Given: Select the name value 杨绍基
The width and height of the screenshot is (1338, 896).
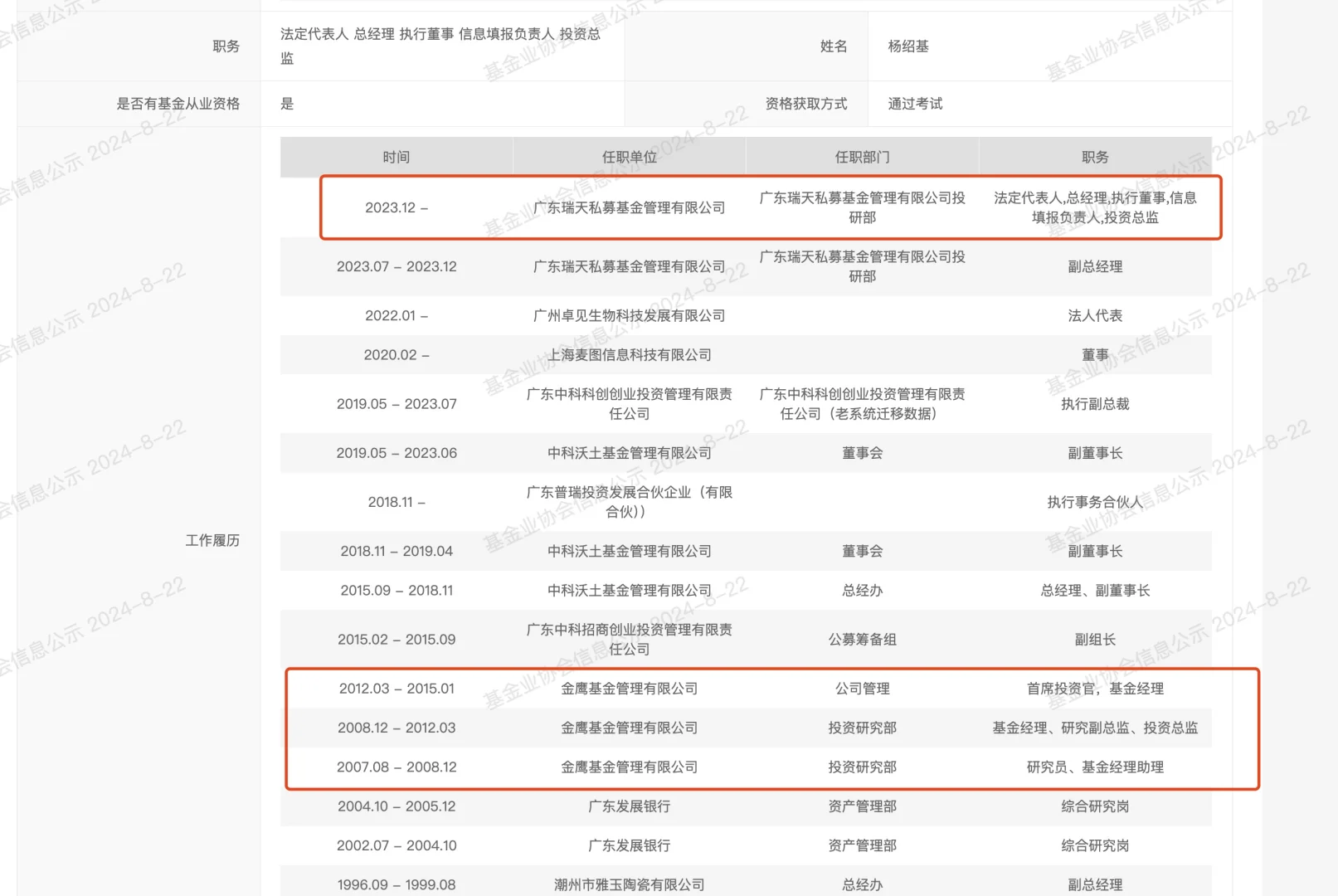Looking at the screenshot, I should 908,46.
